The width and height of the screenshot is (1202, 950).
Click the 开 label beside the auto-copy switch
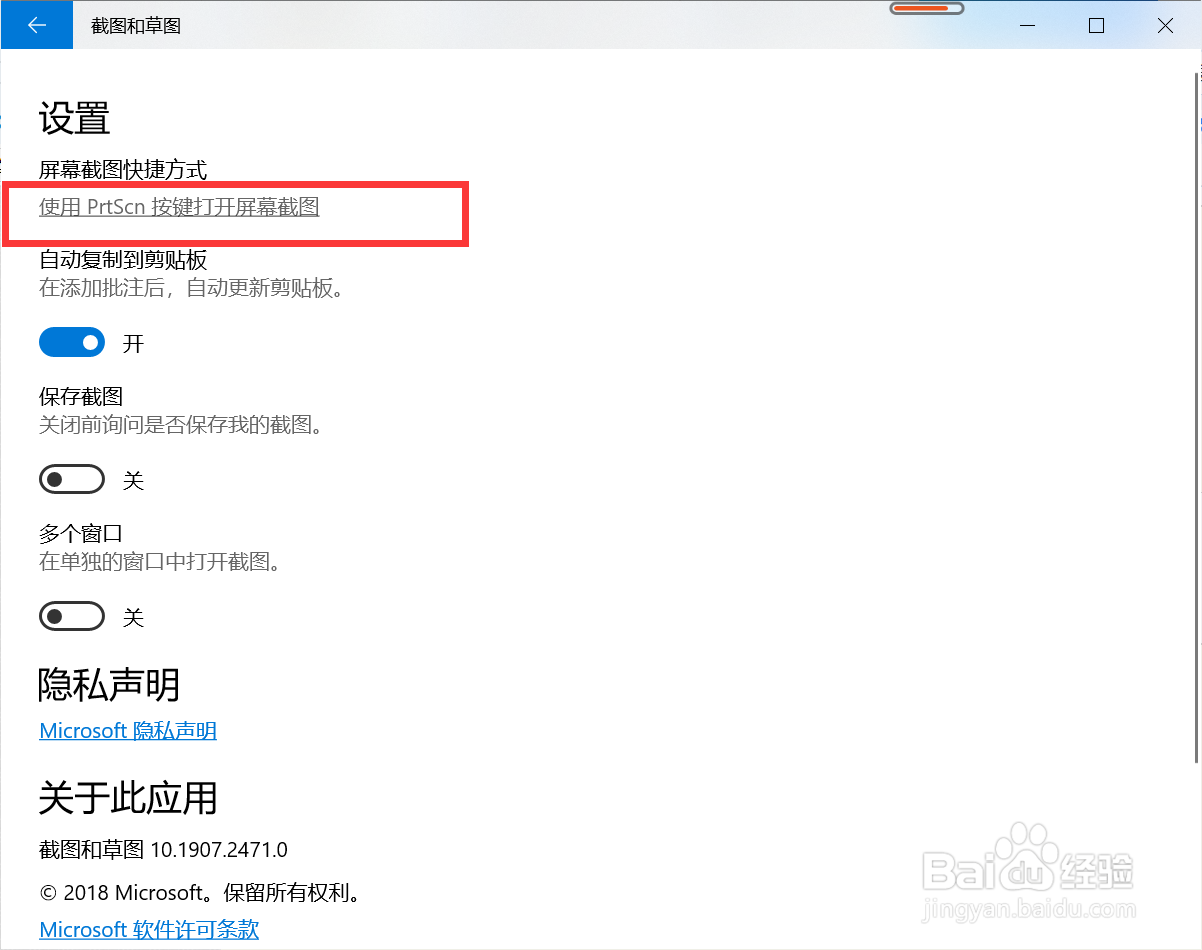click(x=134, y=342)
